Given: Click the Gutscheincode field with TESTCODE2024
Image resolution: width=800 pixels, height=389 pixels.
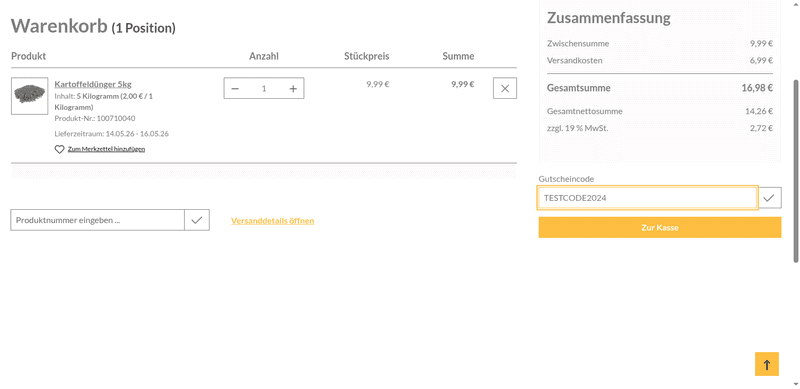Looking at the screenshot, I should coord(647,198).
